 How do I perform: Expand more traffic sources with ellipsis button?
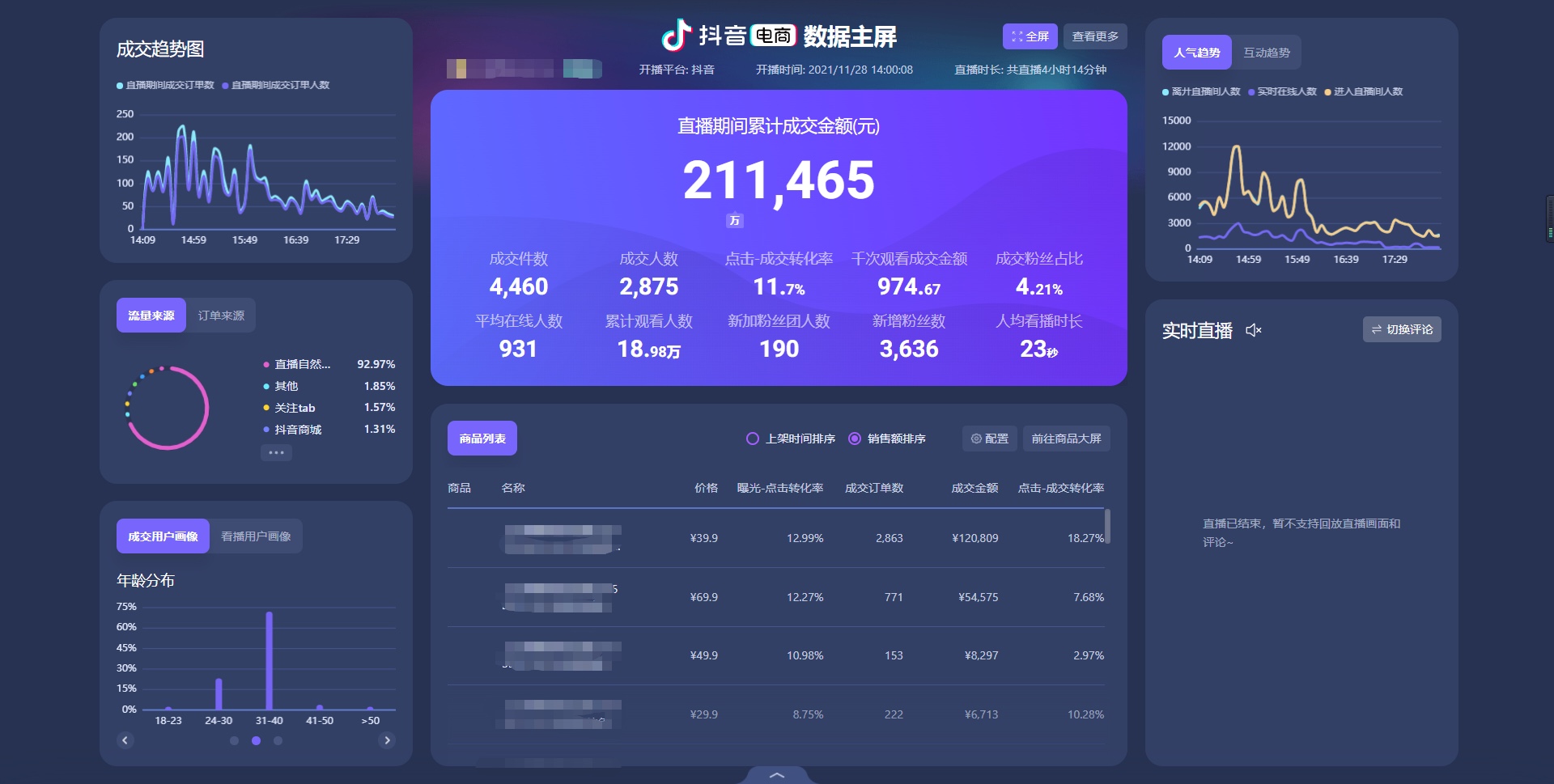pyautogui.click(x=276, y=452)
